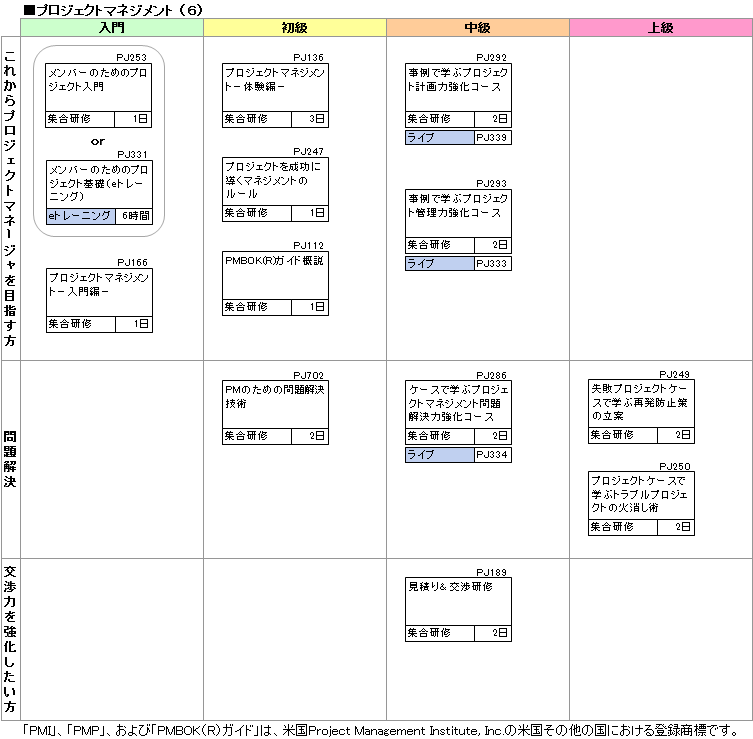
Task: Click course code PJ293
Action: pyautogui.click(x=491, y=183)
